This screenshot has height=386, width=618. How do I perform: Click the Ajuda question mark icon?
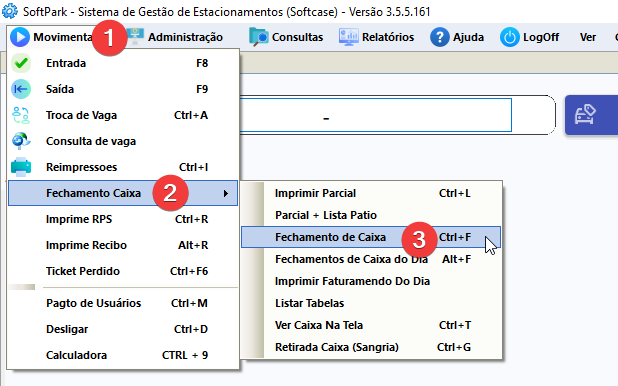pos(440,37)
